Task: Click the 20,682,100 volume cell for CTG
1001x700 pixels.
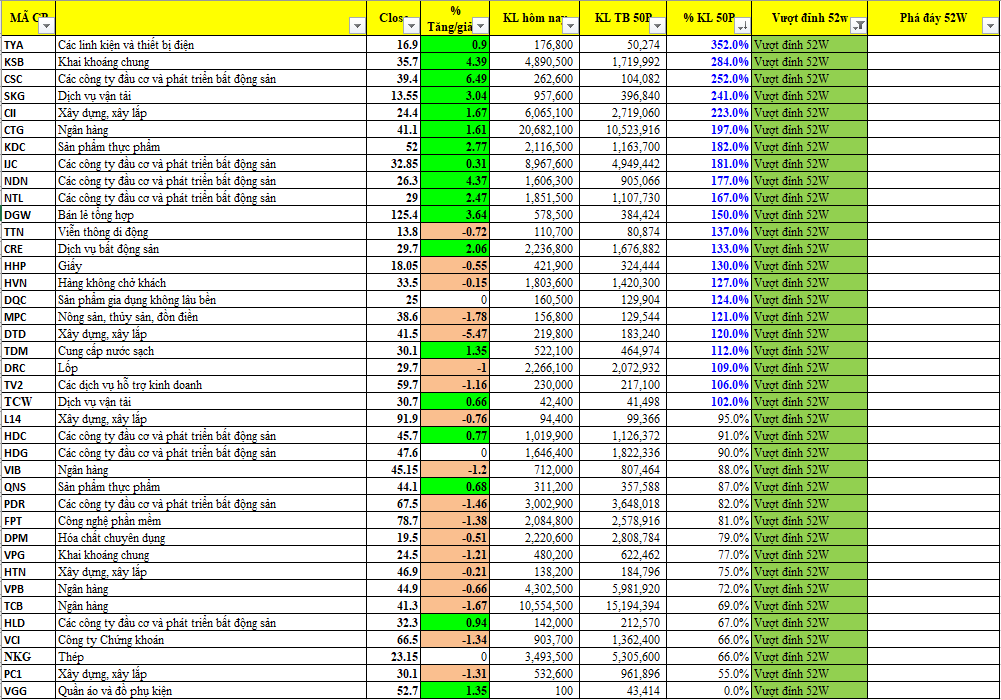Action: [534, 130]
